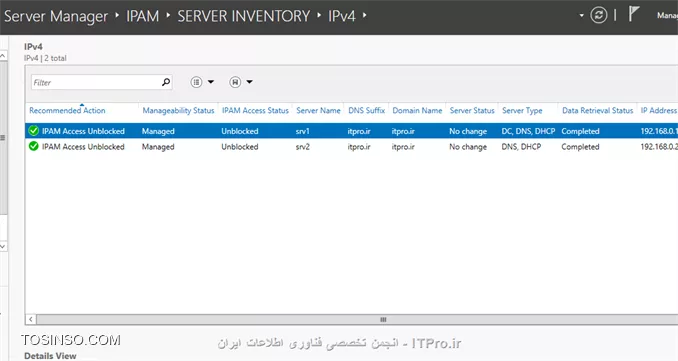The width and height of the screenshot is (678, 361).
Task: Sort by Recommended Action column
Action: click(67, 110)
